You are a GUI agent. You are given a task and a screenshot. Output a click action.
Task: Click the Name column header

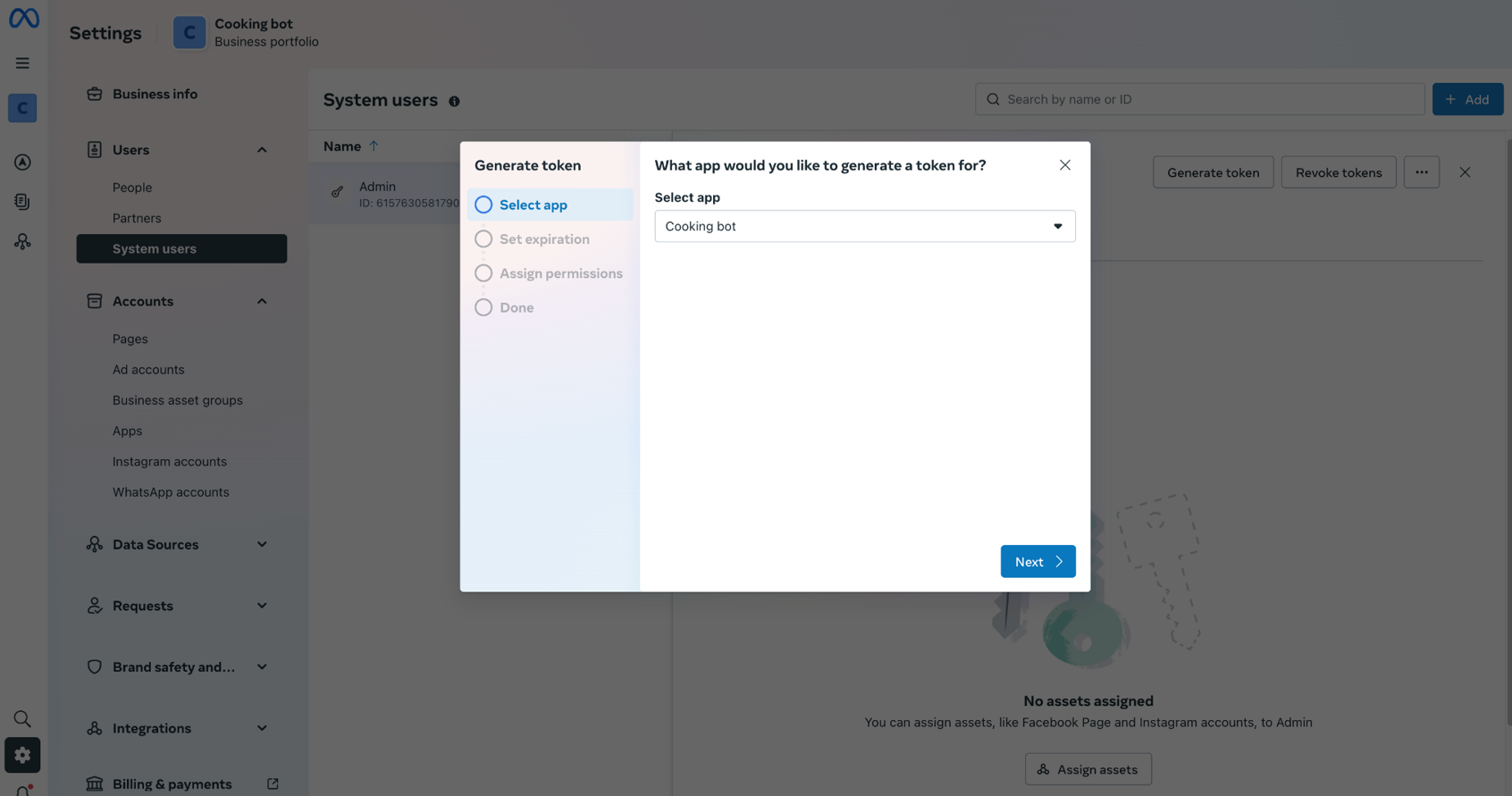pyautogui.click(x=342, y=146)
